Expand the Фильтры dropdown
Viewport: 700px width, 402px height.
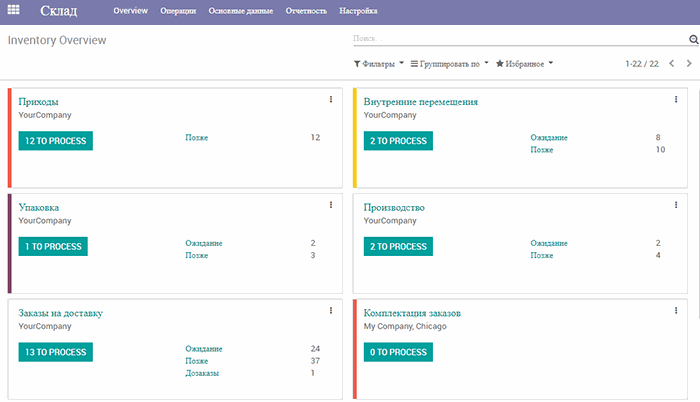(379, 63)
